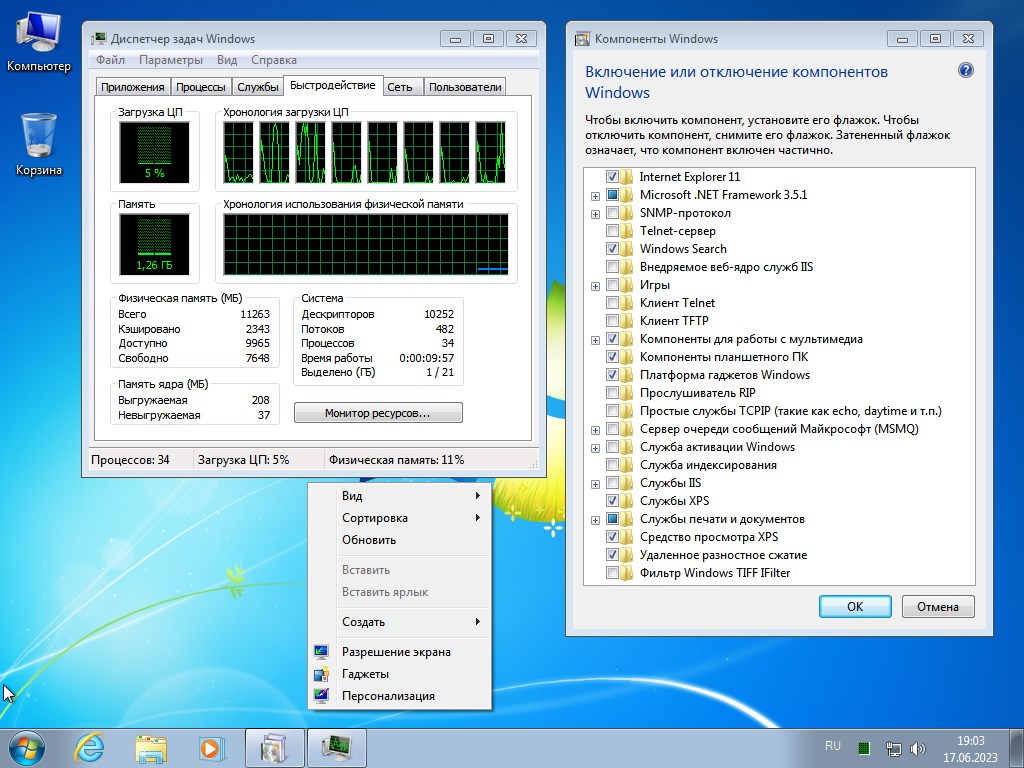Select the Recycle Bin desktop icon
This screenshot has width=1024, height=768.
(x=39, y=144)
